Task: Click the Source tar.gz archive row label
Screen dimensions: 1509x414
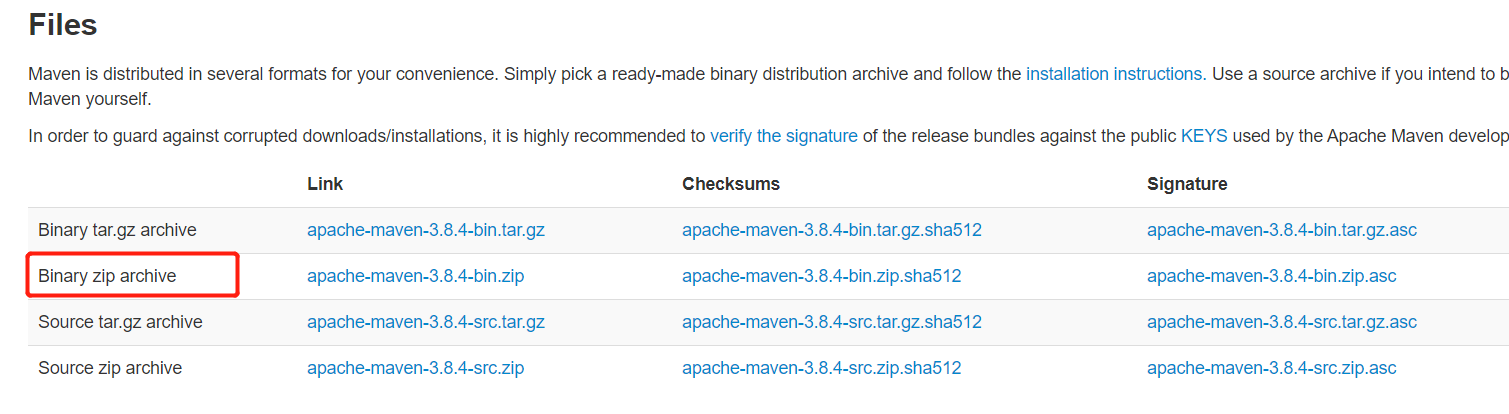Action: pyautogui.click(x=120, y=322)
